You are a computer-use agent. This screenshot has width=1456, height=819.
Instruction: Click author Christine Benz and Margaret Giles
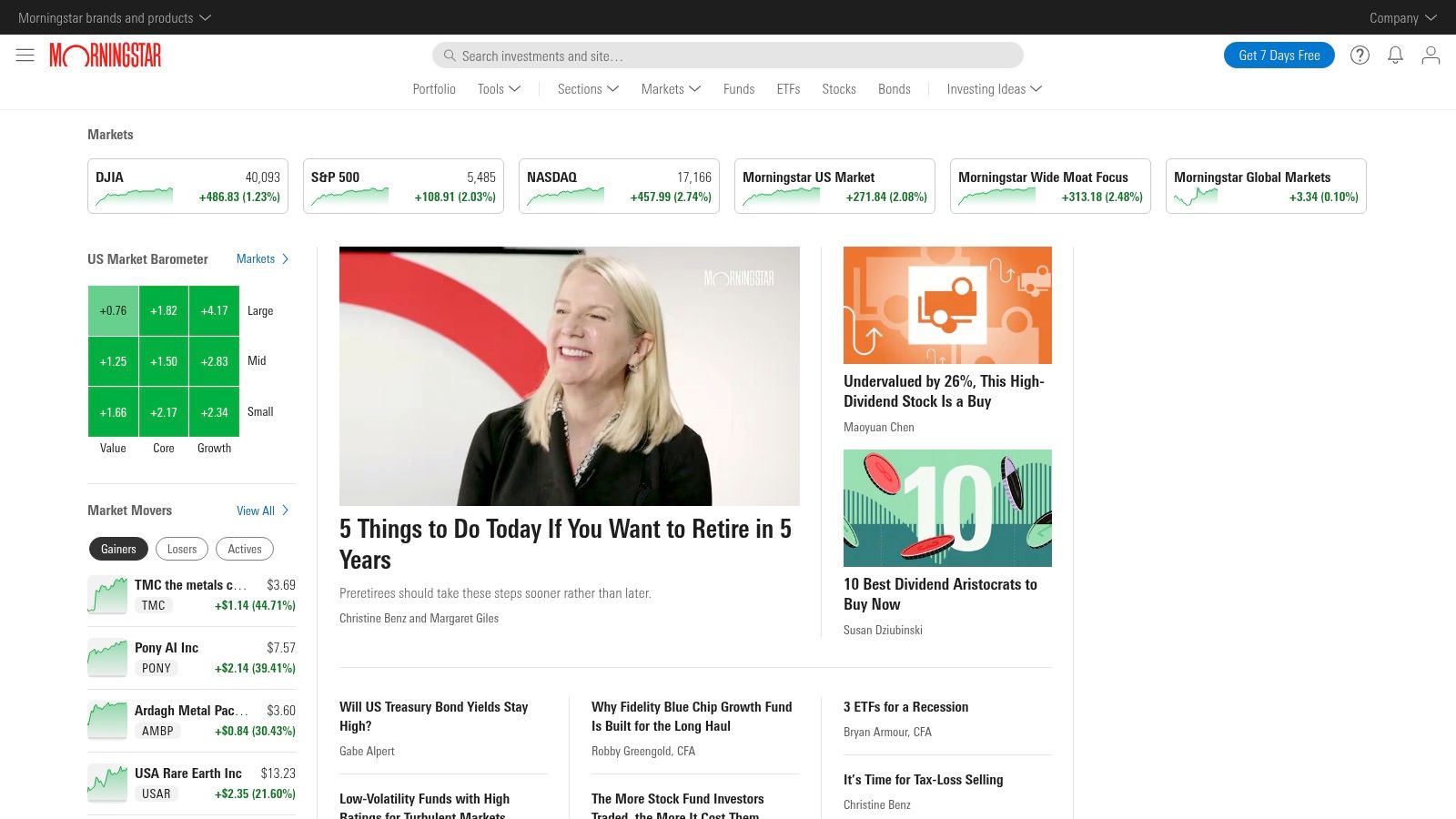click(419, 618)
